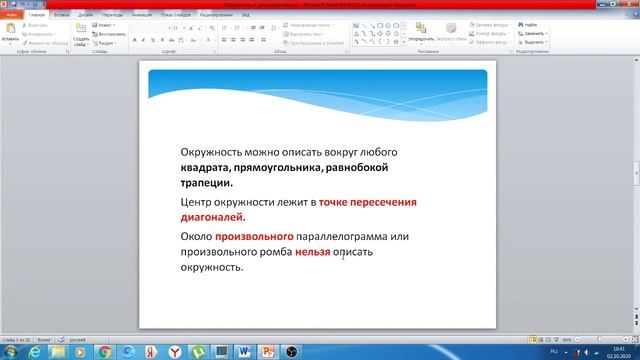The width and height of the screenshot is (640, 360).
Task: Center the text
Action: [233, 40]
